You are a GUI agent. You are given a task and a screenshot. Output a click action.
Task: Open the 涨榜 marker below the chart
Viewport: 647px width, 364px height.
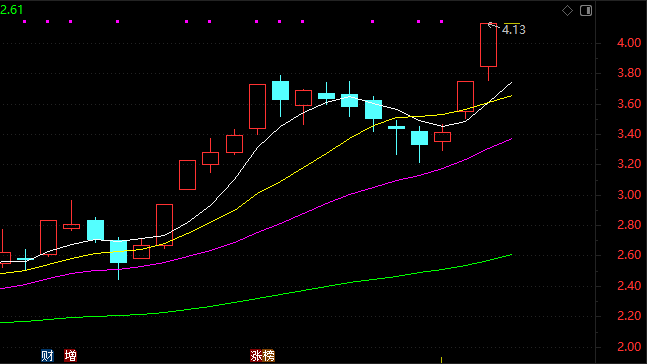tap(262, 355)
